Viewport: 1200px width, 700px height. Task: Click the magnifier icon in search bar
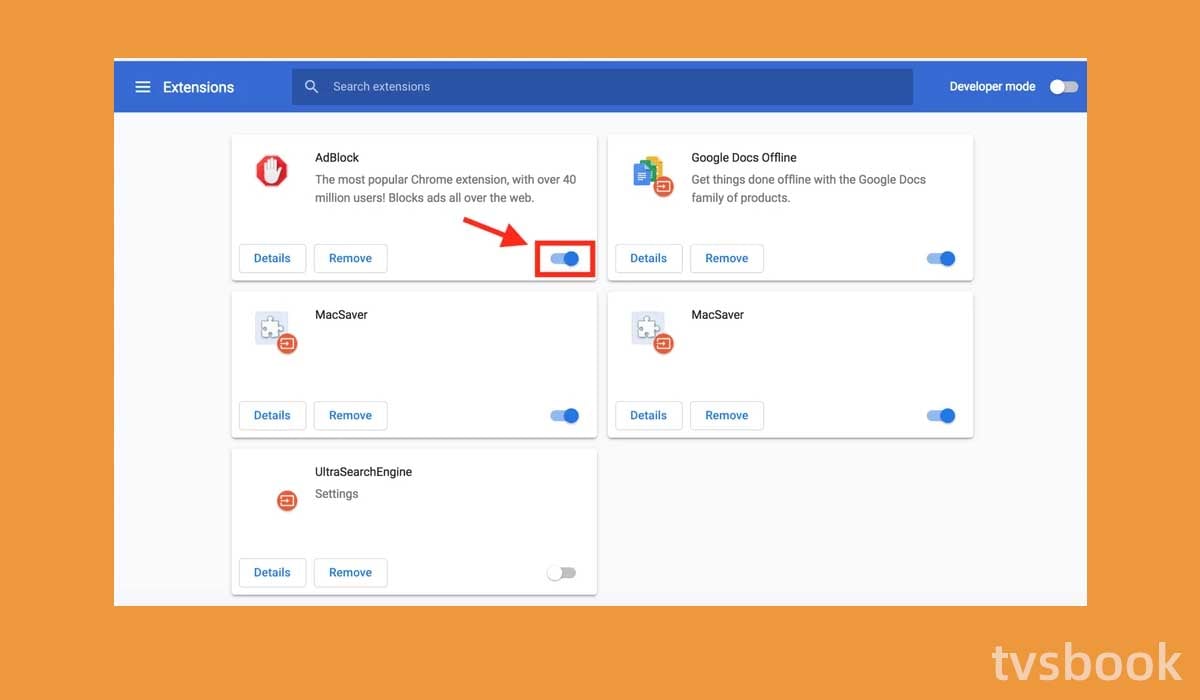tap(312, 87)
